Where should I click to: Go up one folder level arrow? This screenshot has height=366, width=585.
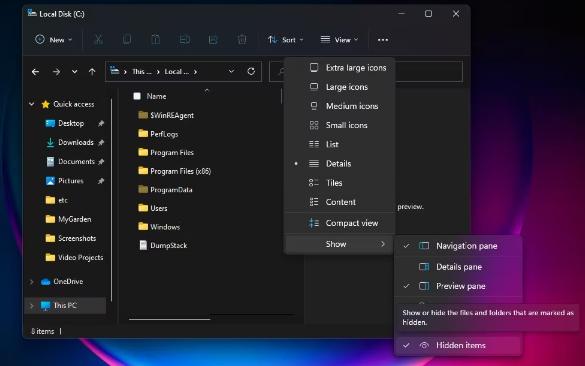pos(92,72)
